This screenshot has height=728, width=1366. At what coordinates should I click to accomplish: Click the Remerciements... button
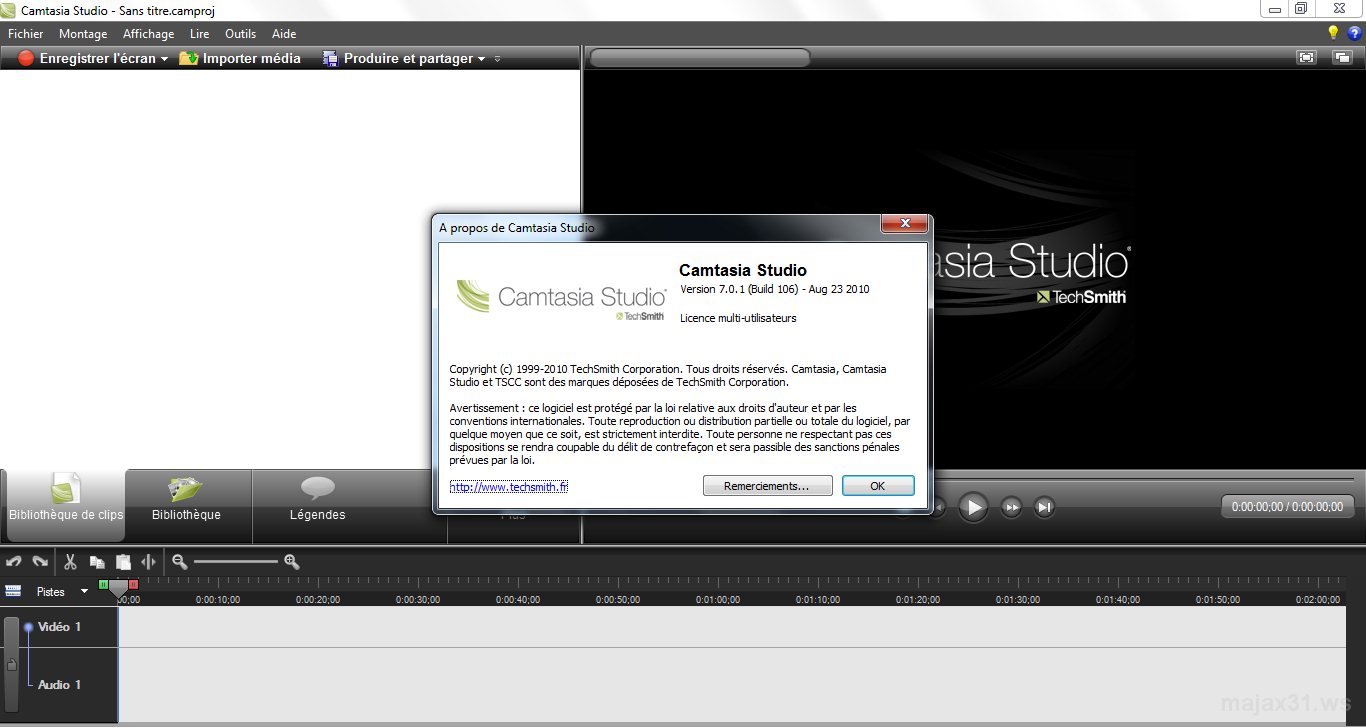[768, 486]
